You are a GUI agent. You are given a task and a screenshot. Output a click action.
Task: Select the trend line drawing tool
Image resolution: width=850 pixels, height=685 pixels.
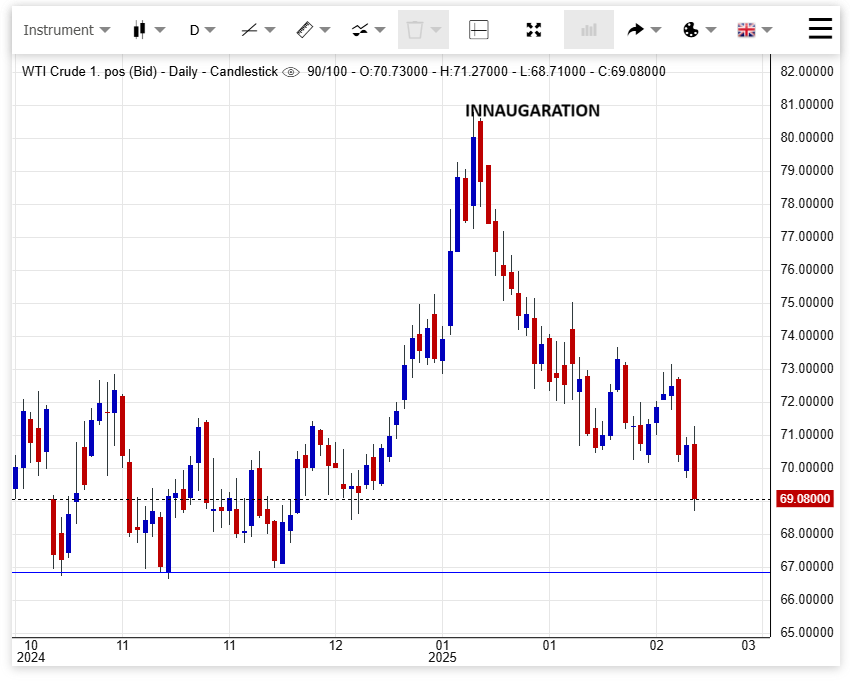tap(249, 30)
